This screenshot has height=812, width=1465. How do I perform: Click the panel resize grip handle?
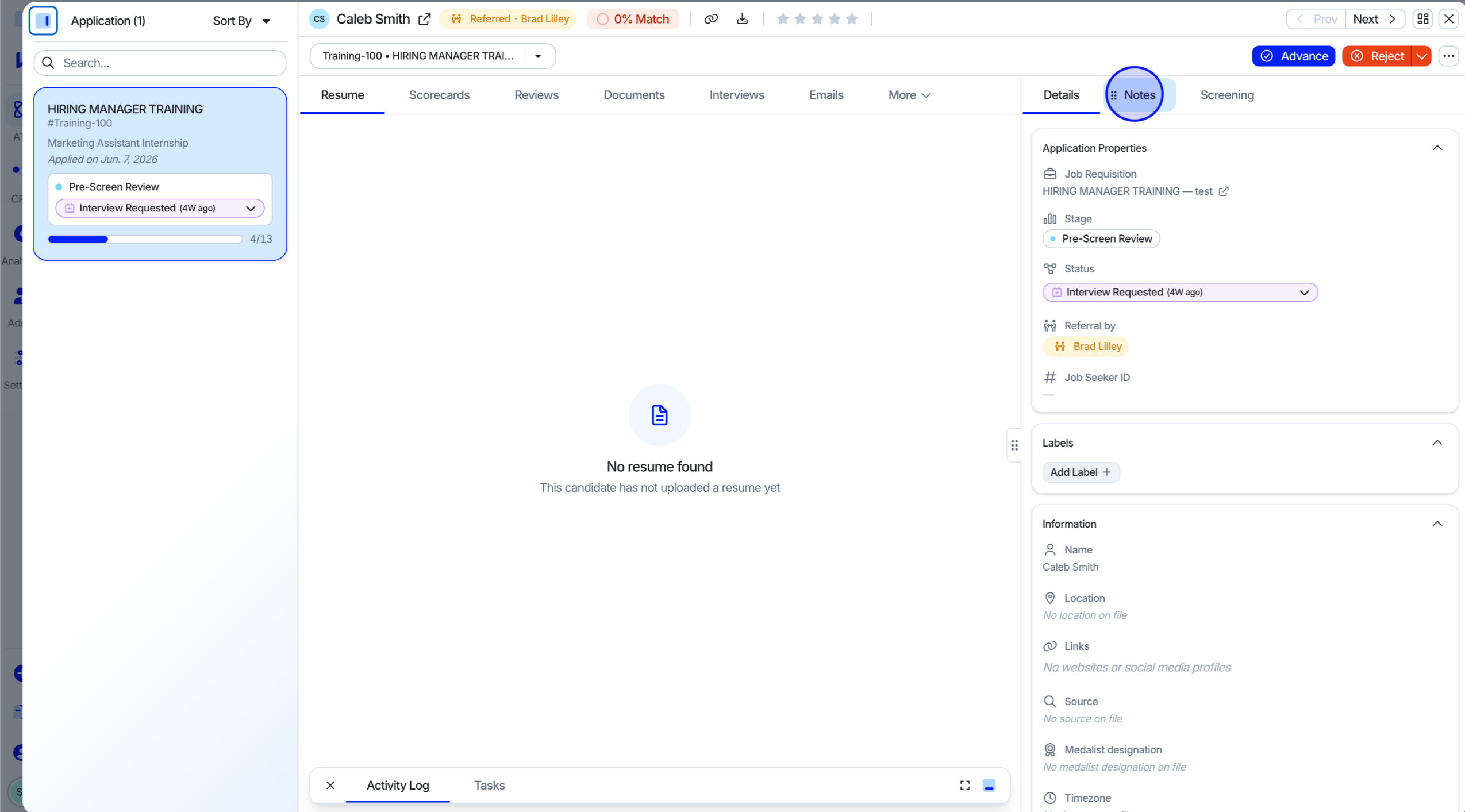(1014, 445)
